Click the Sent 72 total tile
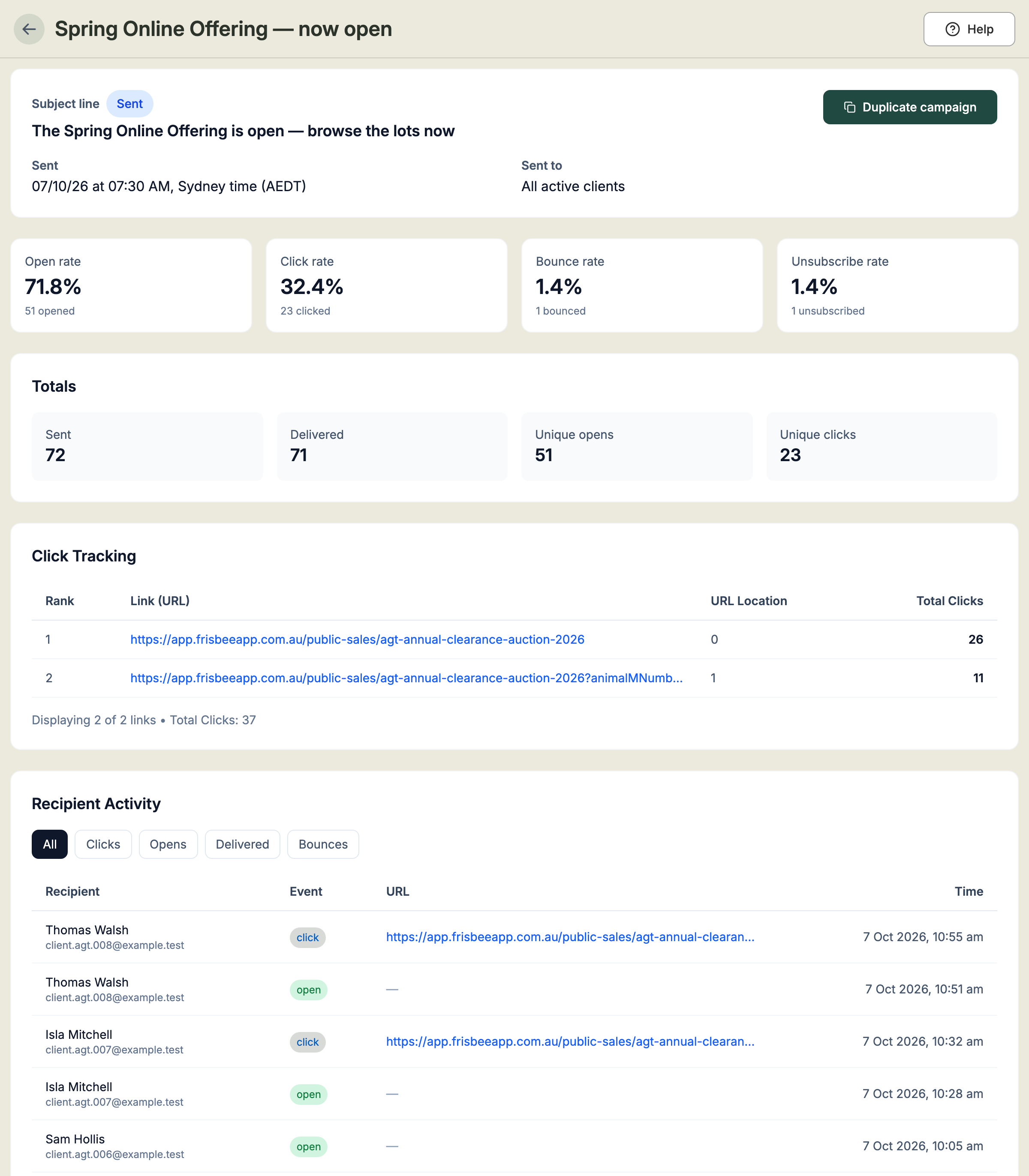This screenshot has height=1176, width=1029. (147, 446)
